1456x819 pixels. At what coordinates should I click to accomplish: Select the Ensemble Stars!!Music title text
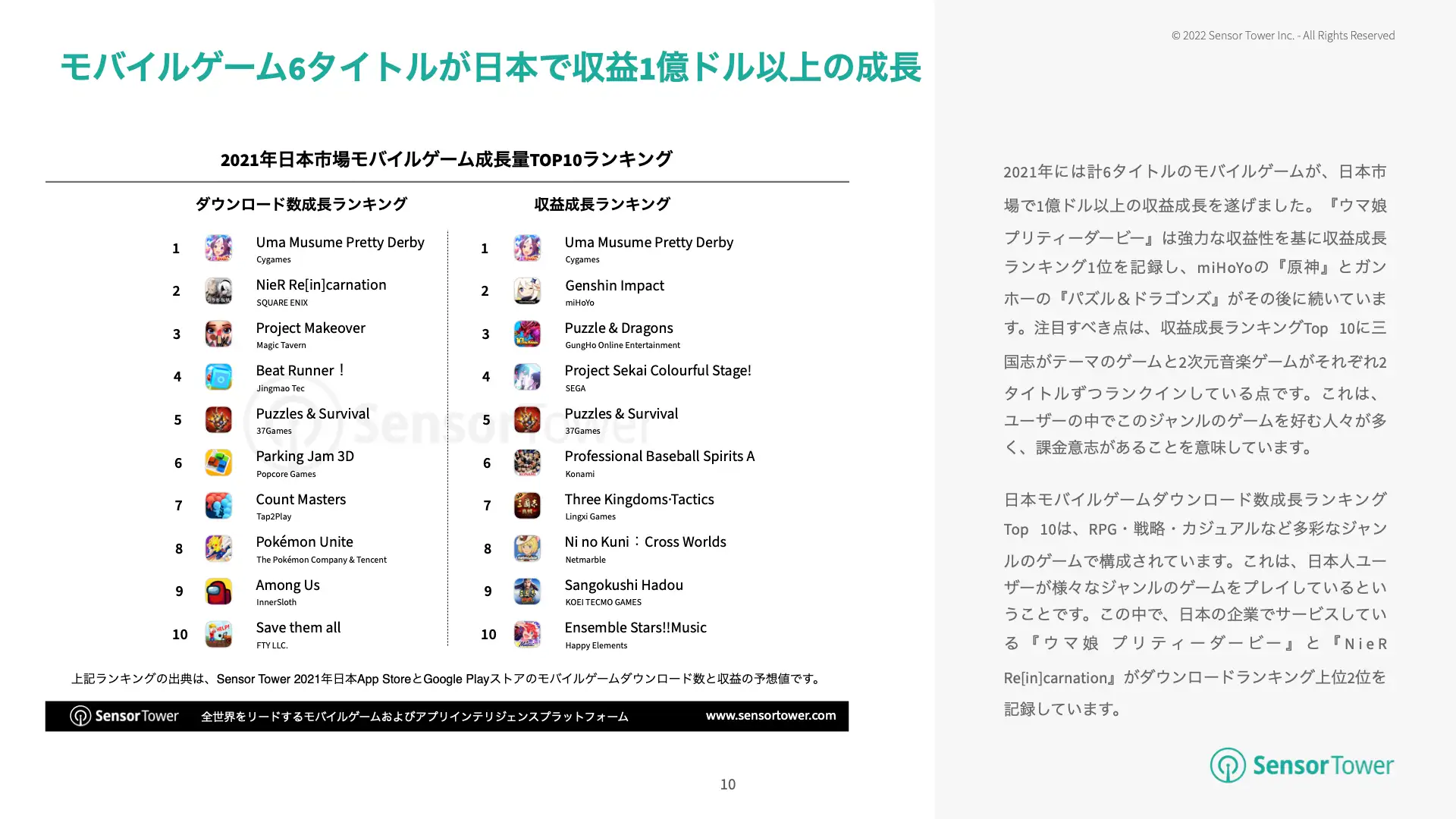635,628
